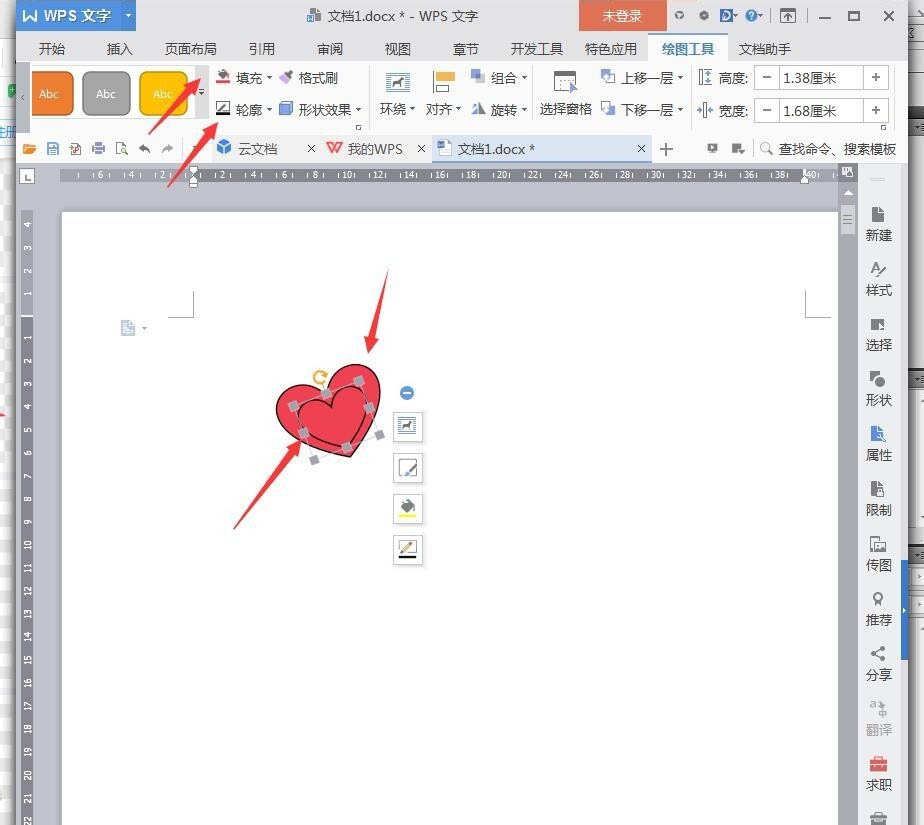Decrease the width (宽度) with minus button
924x825 pixels.
click(x=767, y=110)
